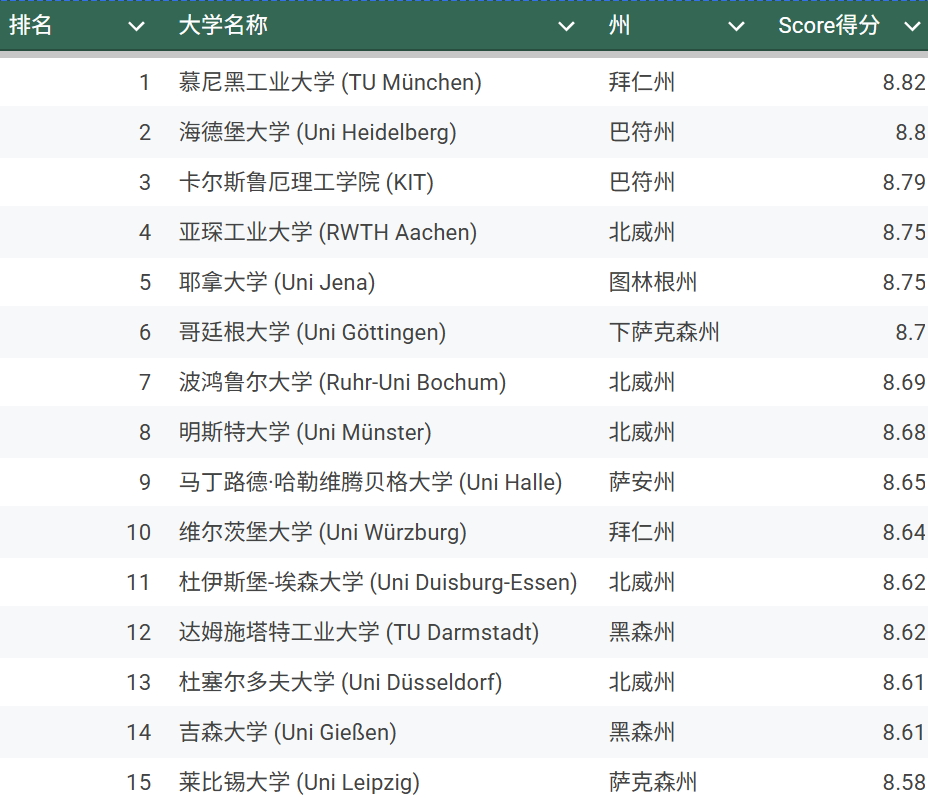
Task: Click the Score得分 header label
Action: coord(829,26)
